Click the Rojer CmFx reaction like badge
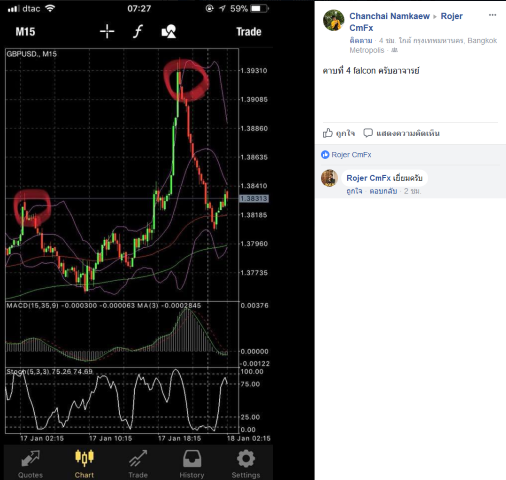This screenshot has width=506, height=480. [x=325, y=155]
